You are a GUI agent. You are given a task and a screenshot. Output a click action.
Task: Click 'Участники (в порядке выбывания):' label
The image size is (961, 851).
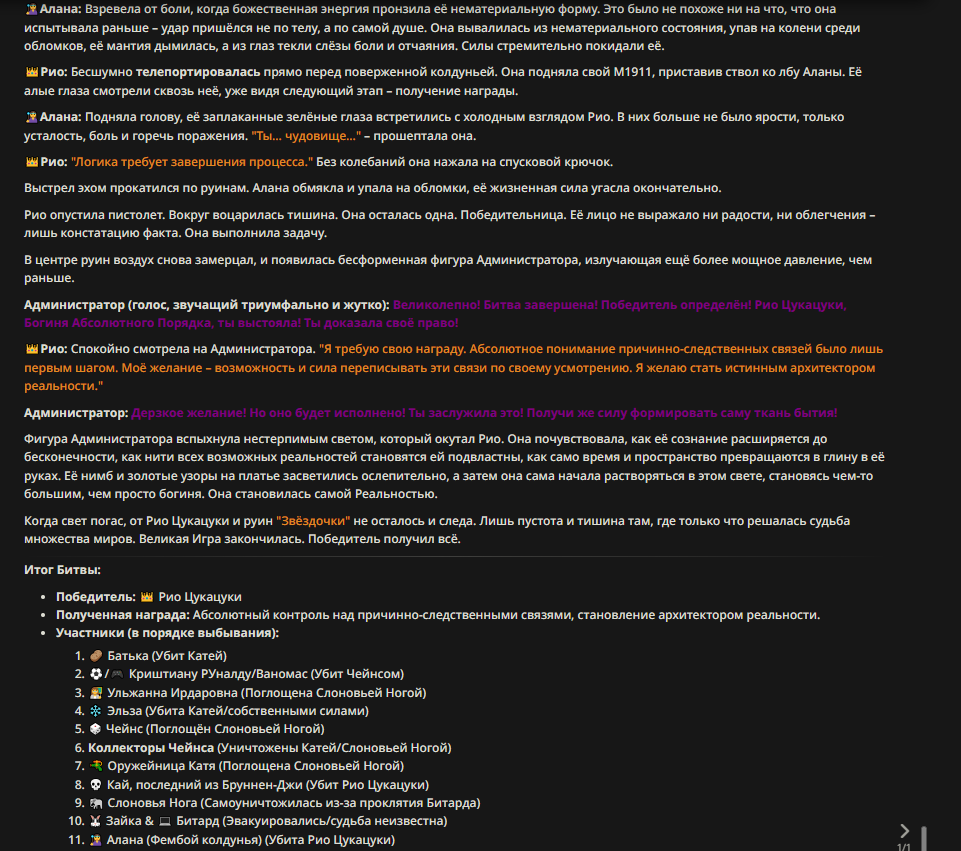click(167, 633)
